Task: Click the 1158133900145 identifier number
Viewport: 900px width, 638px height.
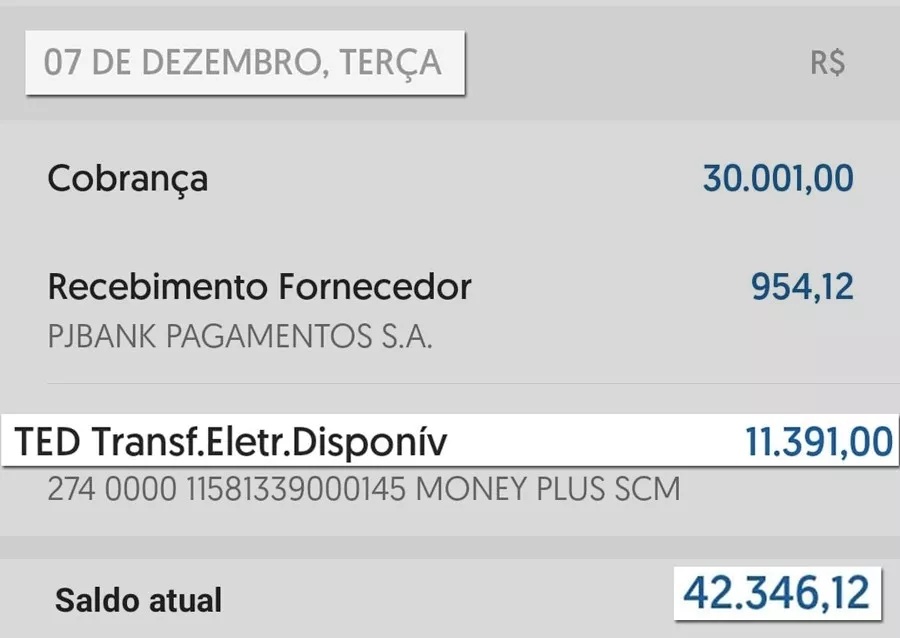Action: click(x=296, y=489)
